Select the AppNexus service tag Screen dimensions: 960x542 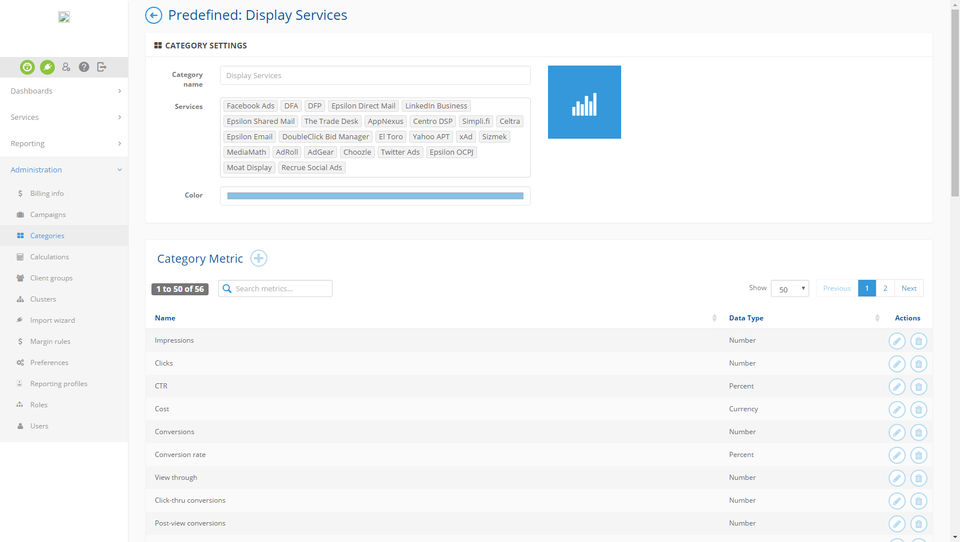[385, 121]
